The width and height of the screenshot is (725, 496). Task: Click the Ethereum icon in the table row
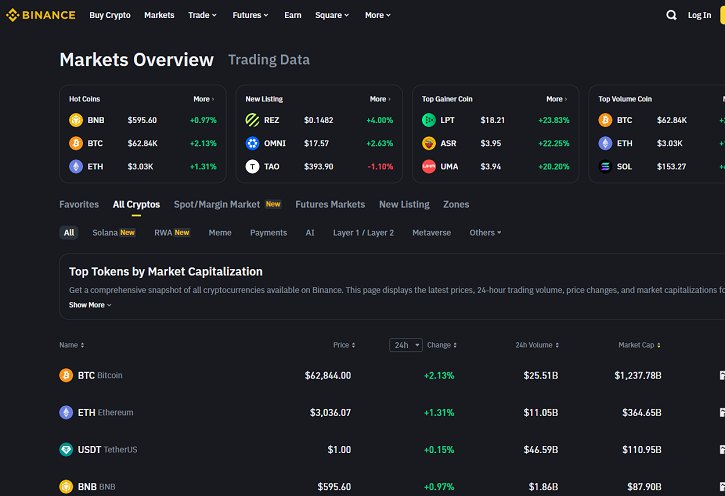(x=66, y=412)
